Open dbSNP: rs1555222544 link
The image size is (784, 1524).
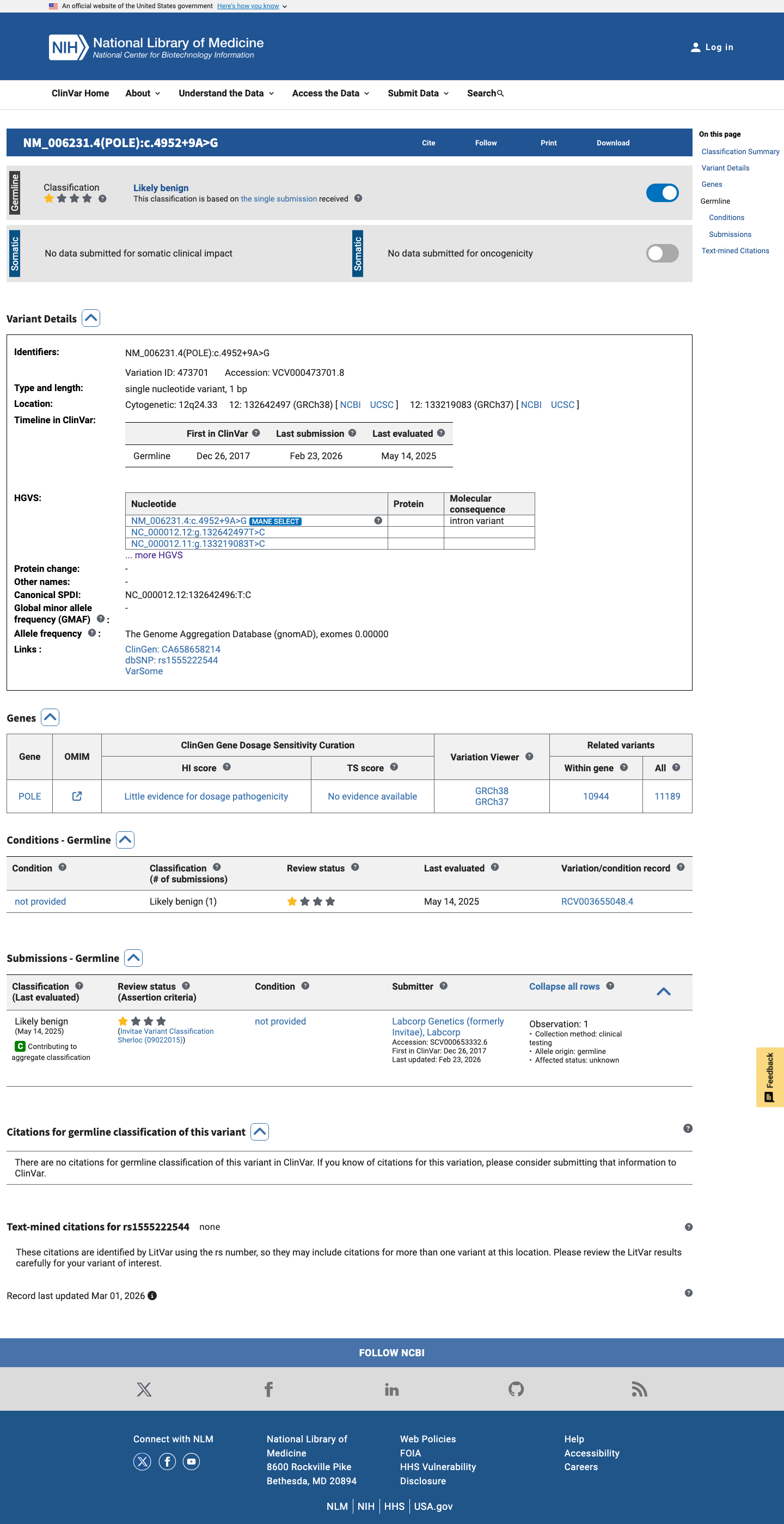click(x=171, y=660)
